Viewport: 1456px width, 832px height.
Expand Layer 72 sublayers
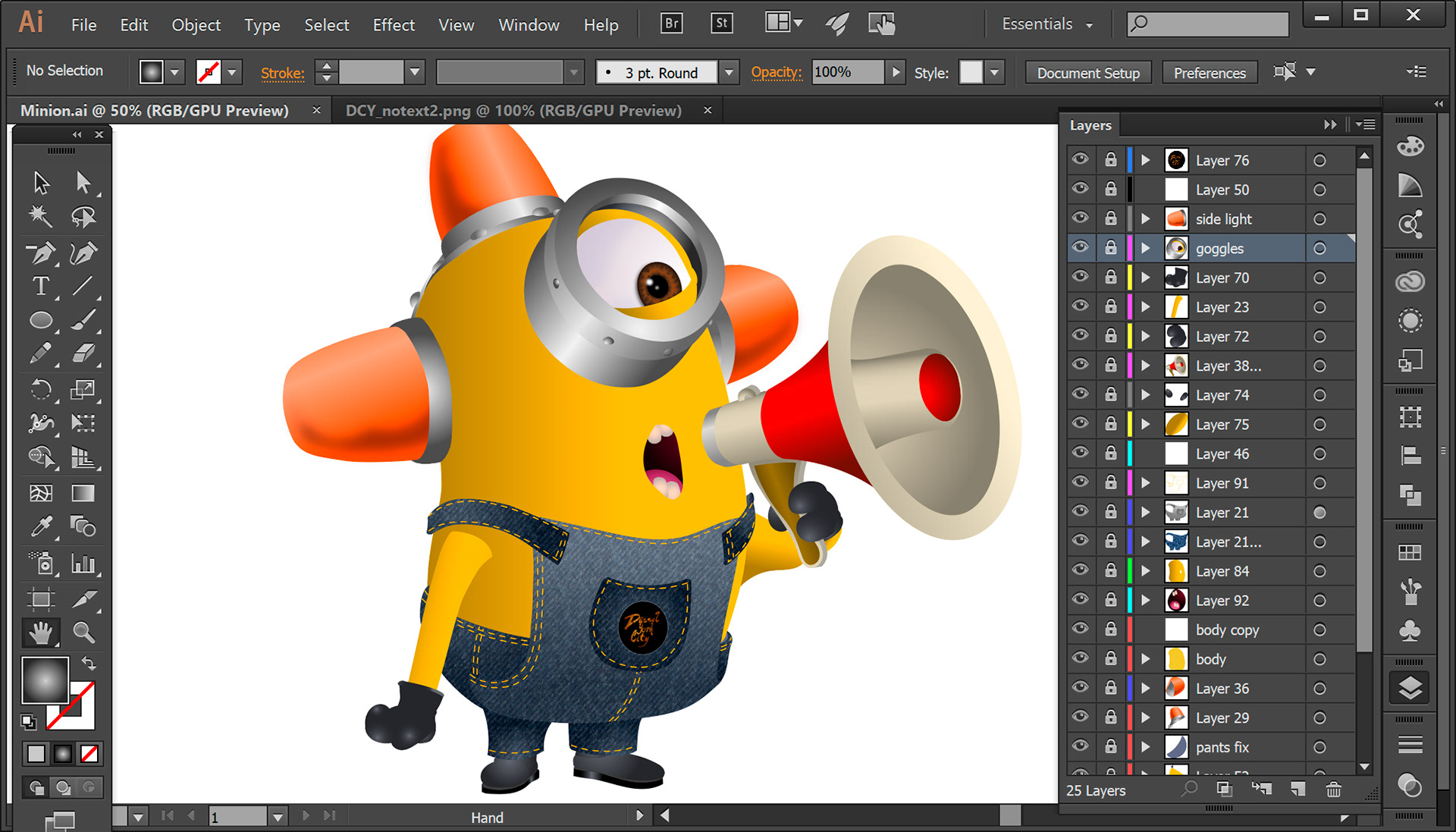click(x=1146, y=336)
